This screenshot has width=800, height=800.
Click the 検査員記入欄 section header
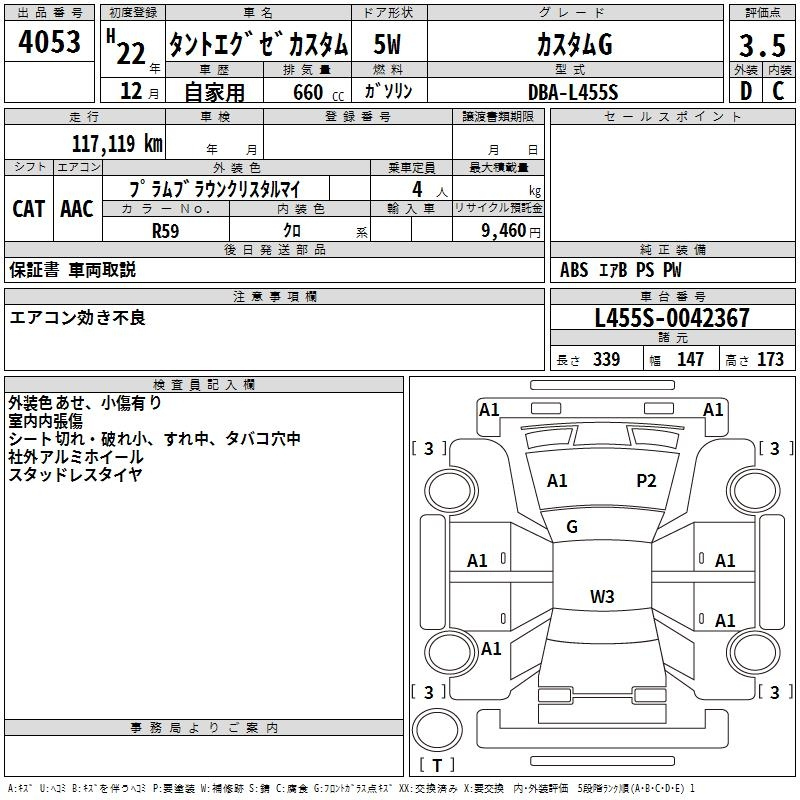click(x=204, y=385)
